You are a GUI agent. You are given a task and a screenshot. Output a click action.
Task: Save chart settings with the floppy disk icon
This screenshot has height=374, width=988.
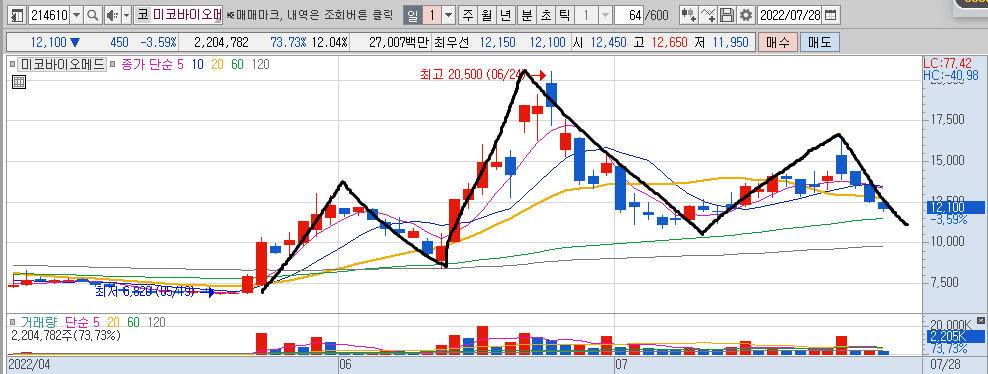click(x=728, y=15)
